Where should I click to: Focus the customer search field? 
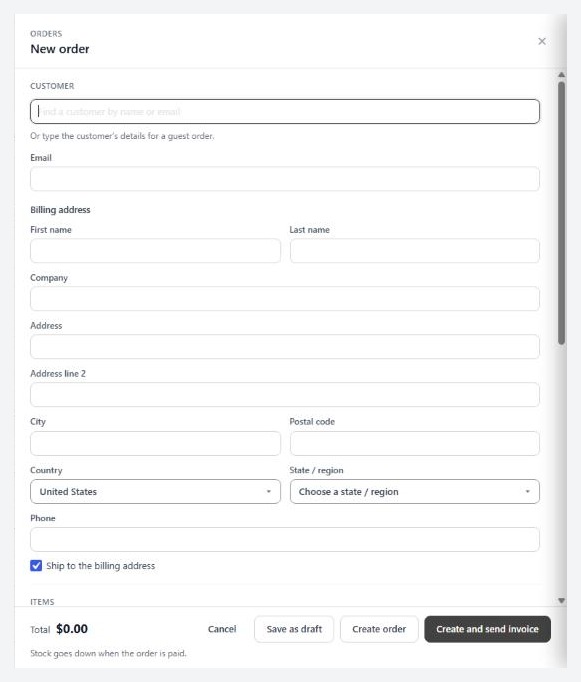(285, 111)
